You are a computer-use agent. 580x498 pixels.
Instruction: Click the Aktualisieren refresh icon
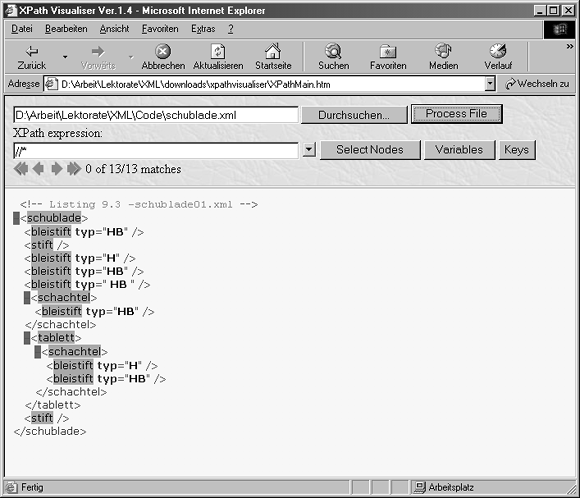218,51
